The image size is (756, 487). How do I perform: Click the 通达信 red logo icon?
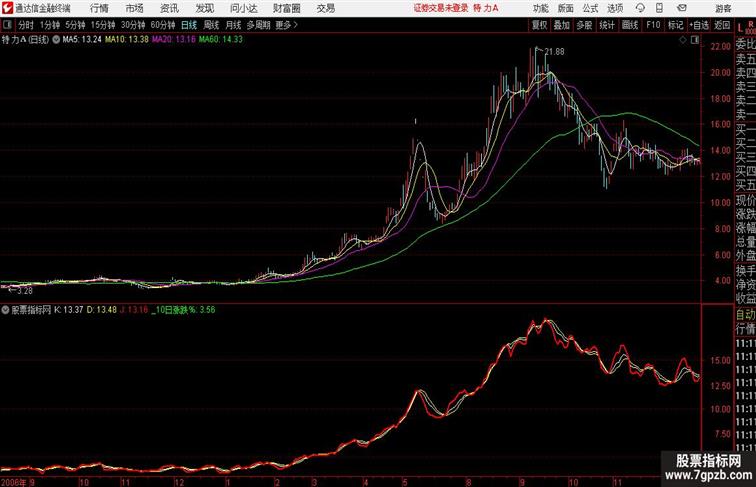pyautogui.click(x=7, y=8)
